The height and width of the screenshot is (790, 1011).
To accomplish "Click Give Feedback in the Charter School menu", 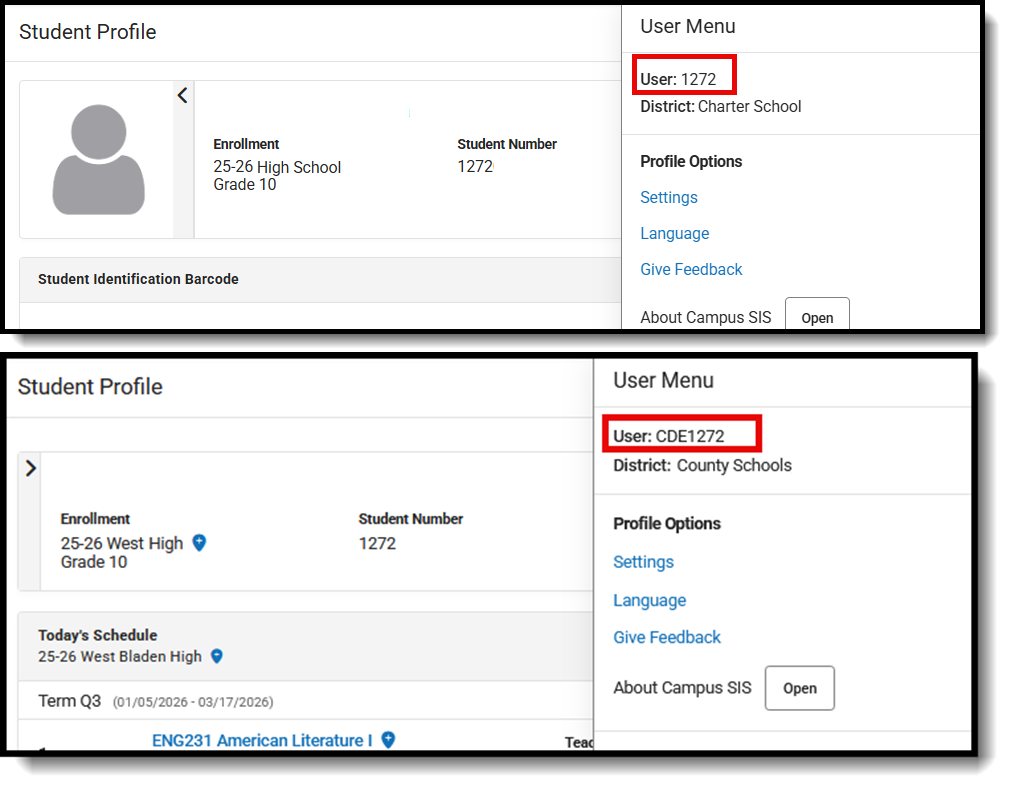I will pos(691,269).
